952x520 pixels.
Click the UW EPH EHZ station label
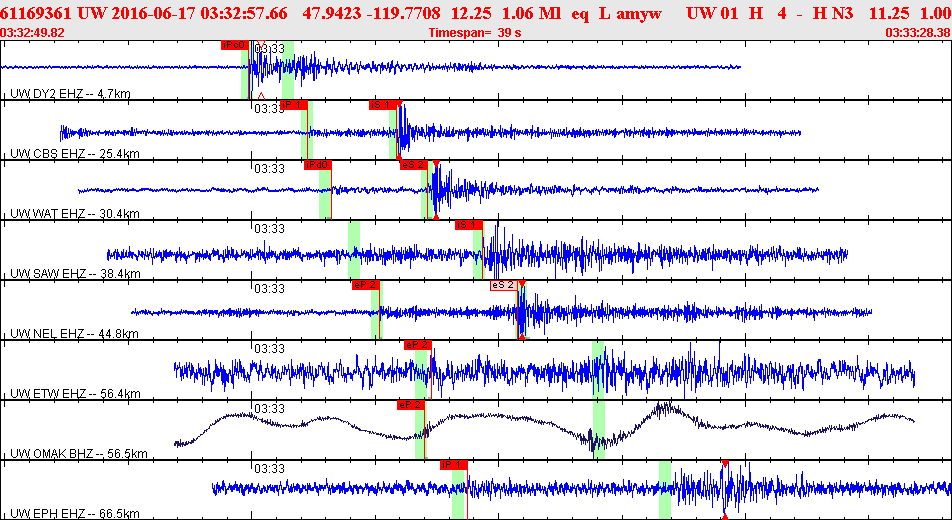(x=74, y=514)
